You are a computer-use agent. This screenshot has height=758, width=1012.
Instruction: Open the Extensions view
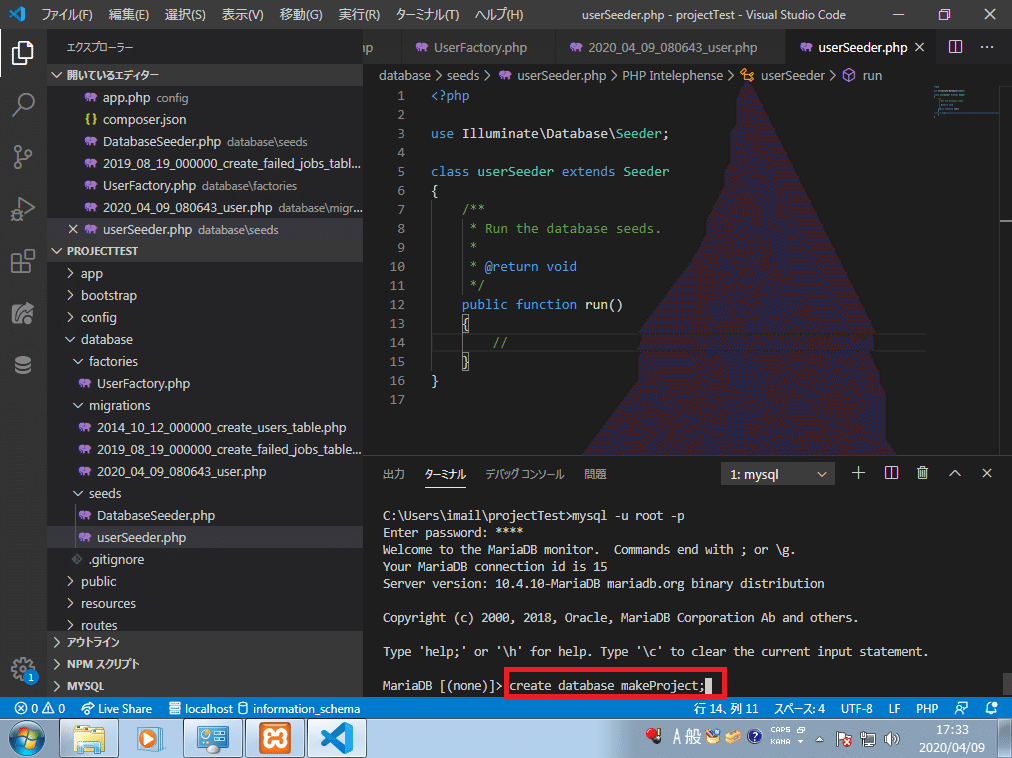[x=23, y=261]
